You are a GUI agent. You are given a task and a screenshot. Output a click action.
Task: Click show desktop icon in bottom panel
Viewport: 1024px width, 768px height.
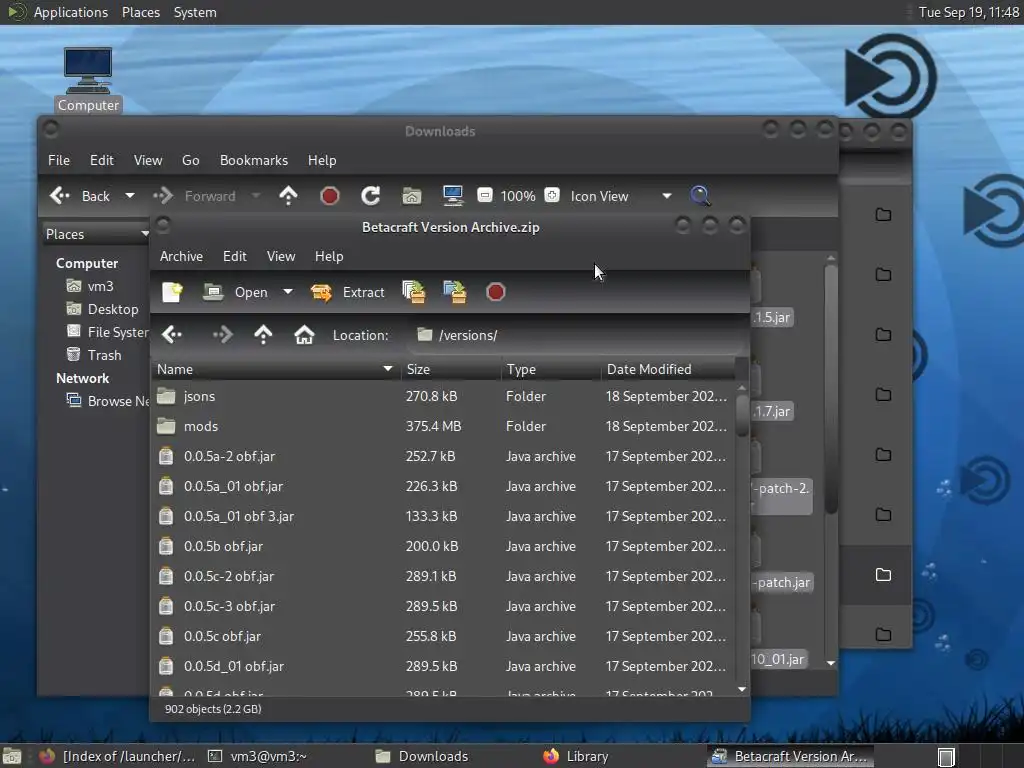click(12, 756)
